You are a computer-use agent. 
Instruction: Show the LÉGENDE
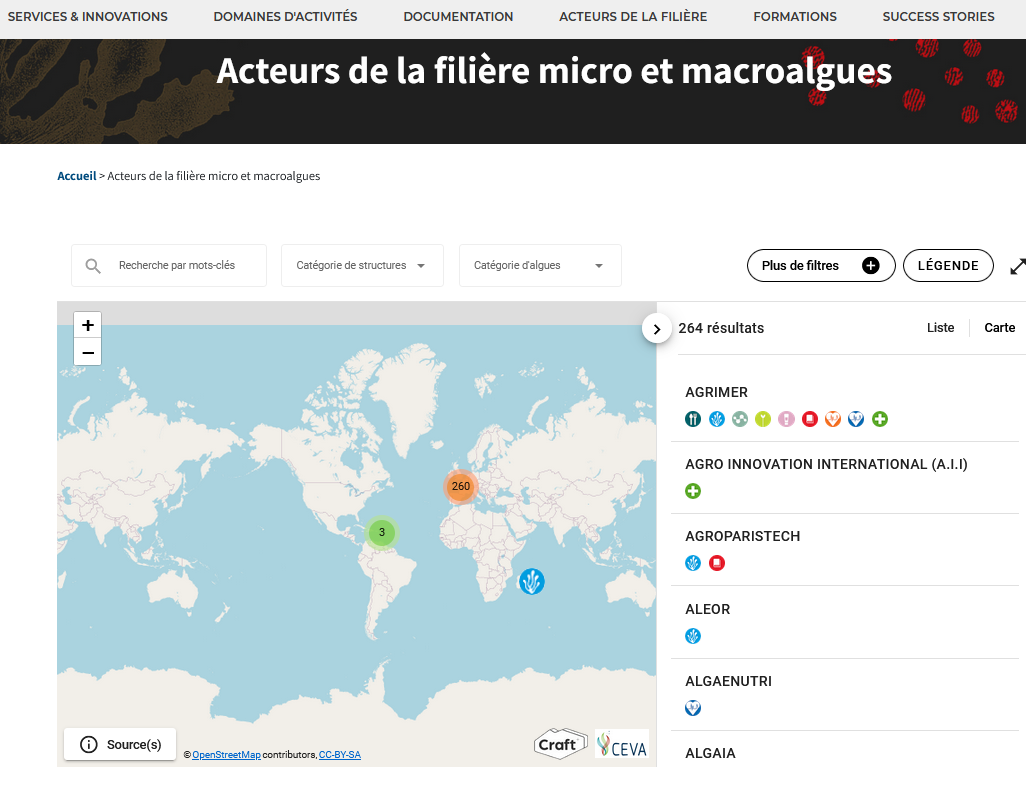pyautogui.click(x=948, y=266)
